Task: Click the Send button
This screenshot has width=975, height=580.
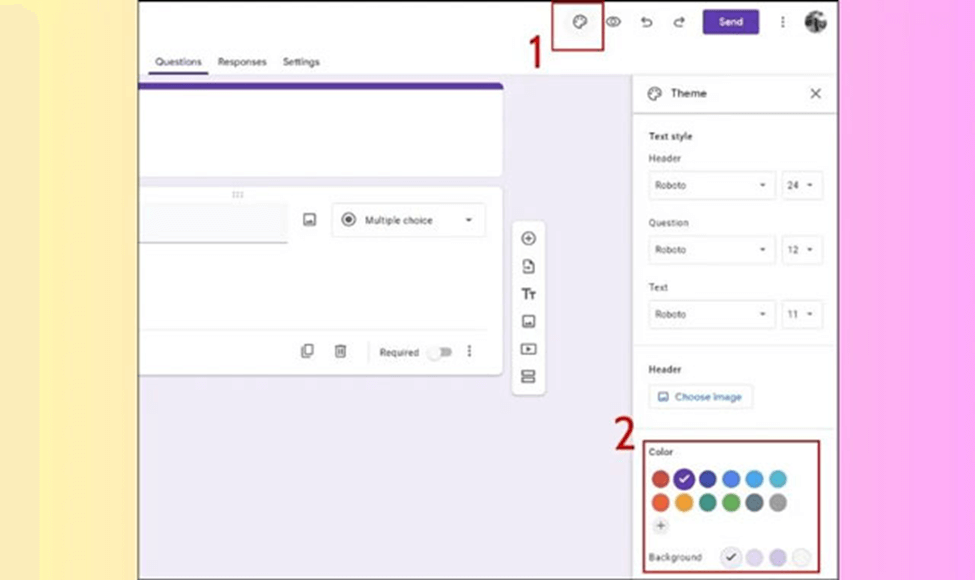Action: point(731,21)
